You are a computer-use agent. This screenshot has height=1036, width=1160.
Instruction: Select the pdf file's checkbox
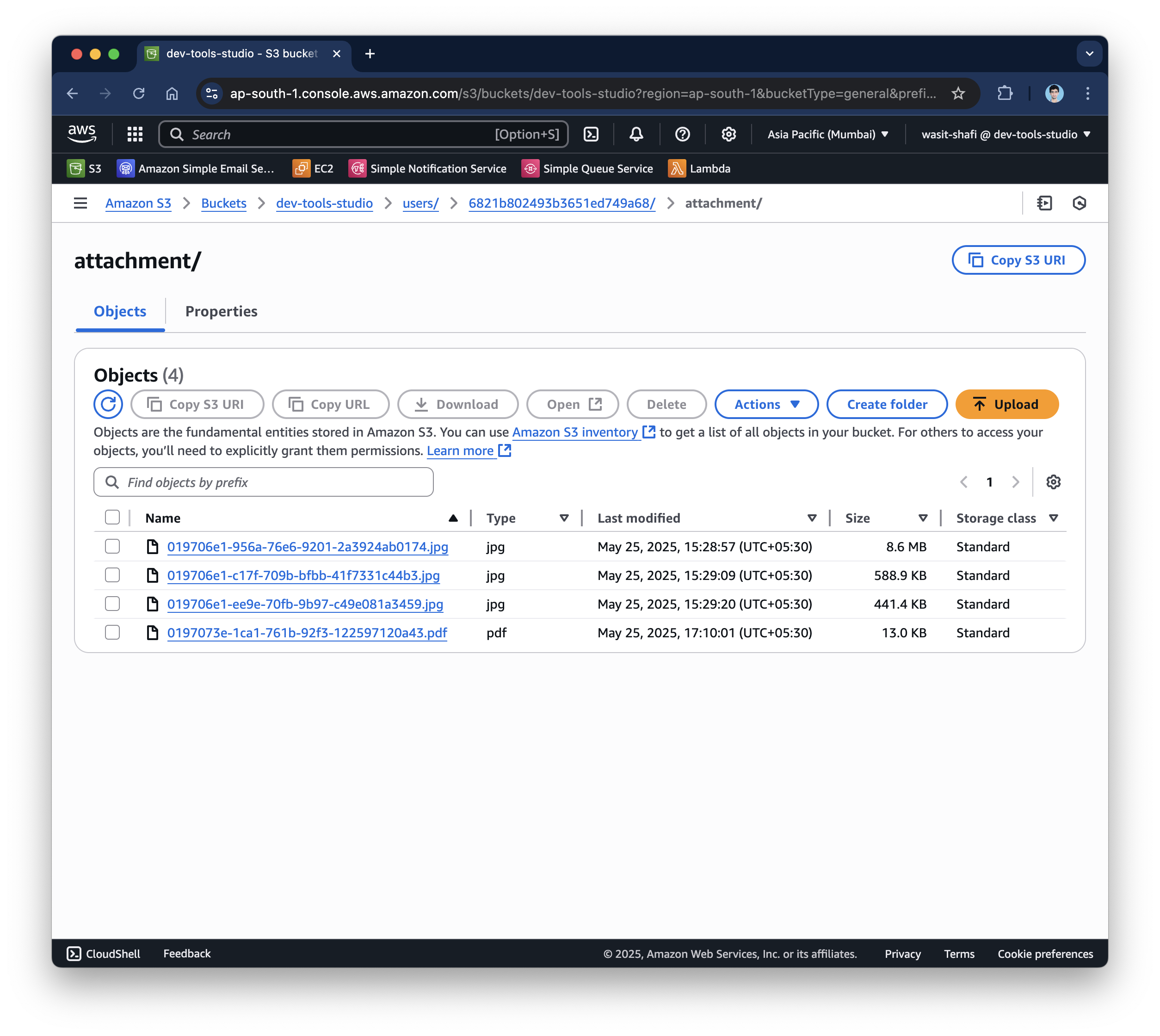tap(113, 632)
